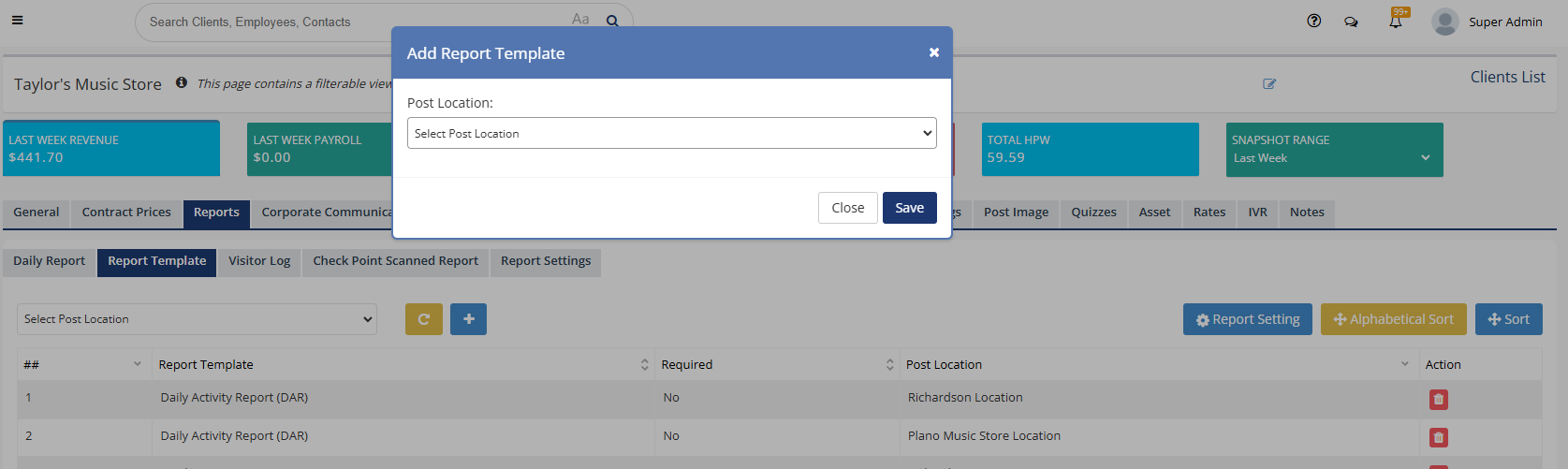Viewport: 1568px width, 469px height.
Task: Open the Daily Report sub-tab
Action: click(x=49, y=261)
